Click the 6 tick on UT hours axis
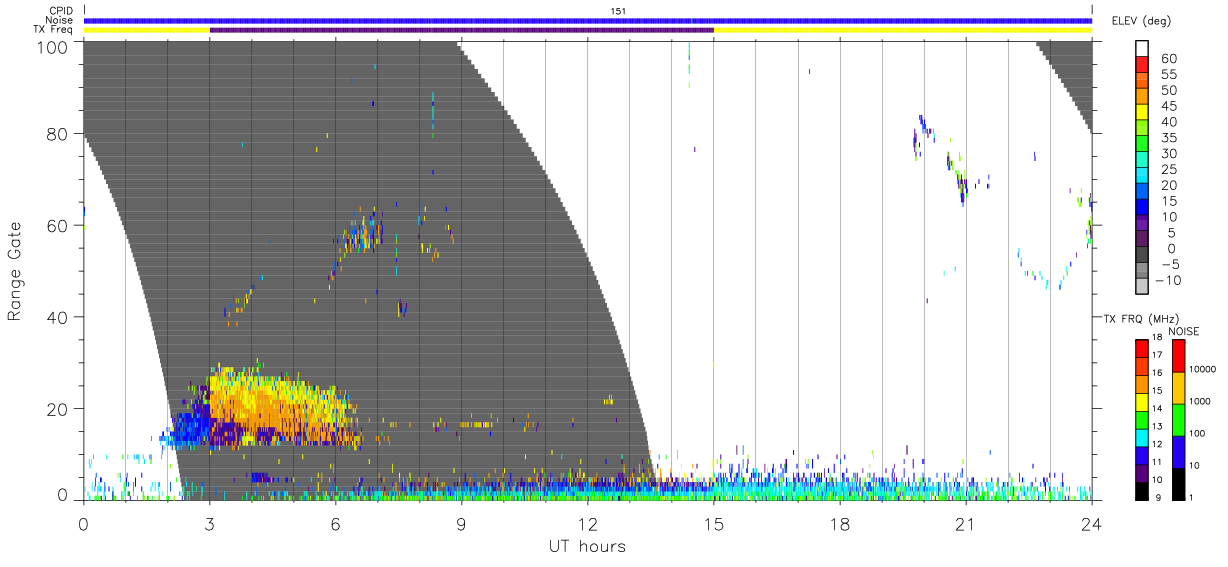 (x=336, y=524)
